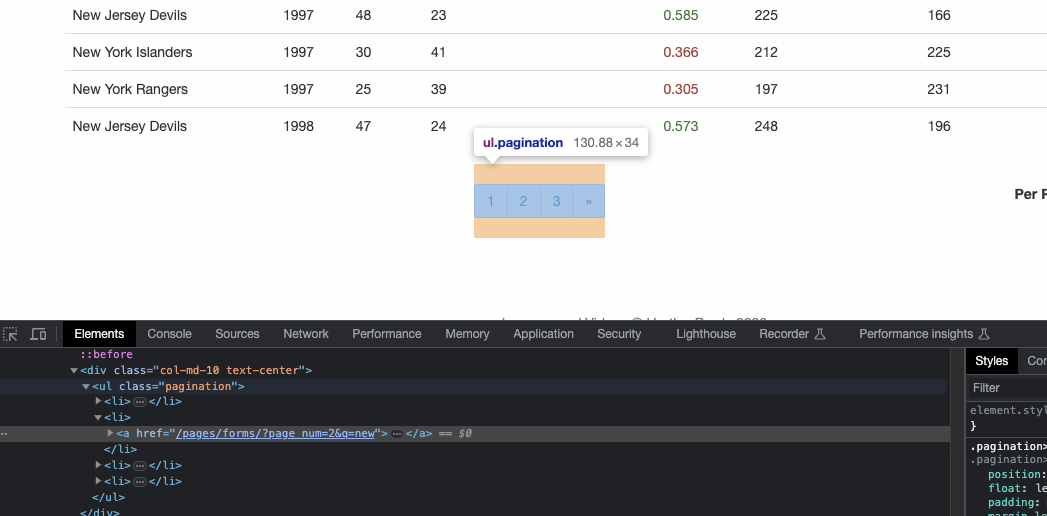Click the next page » link

(x=588, y=201)
